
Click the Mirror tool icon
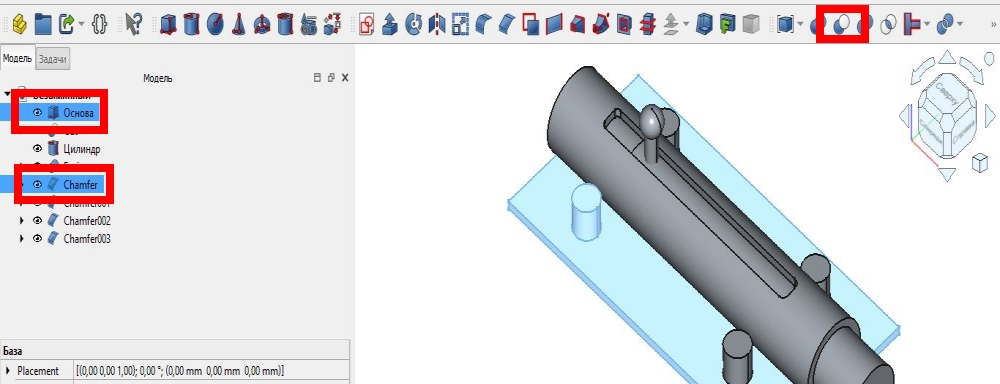pyautogui.click(x=437, y=25)
